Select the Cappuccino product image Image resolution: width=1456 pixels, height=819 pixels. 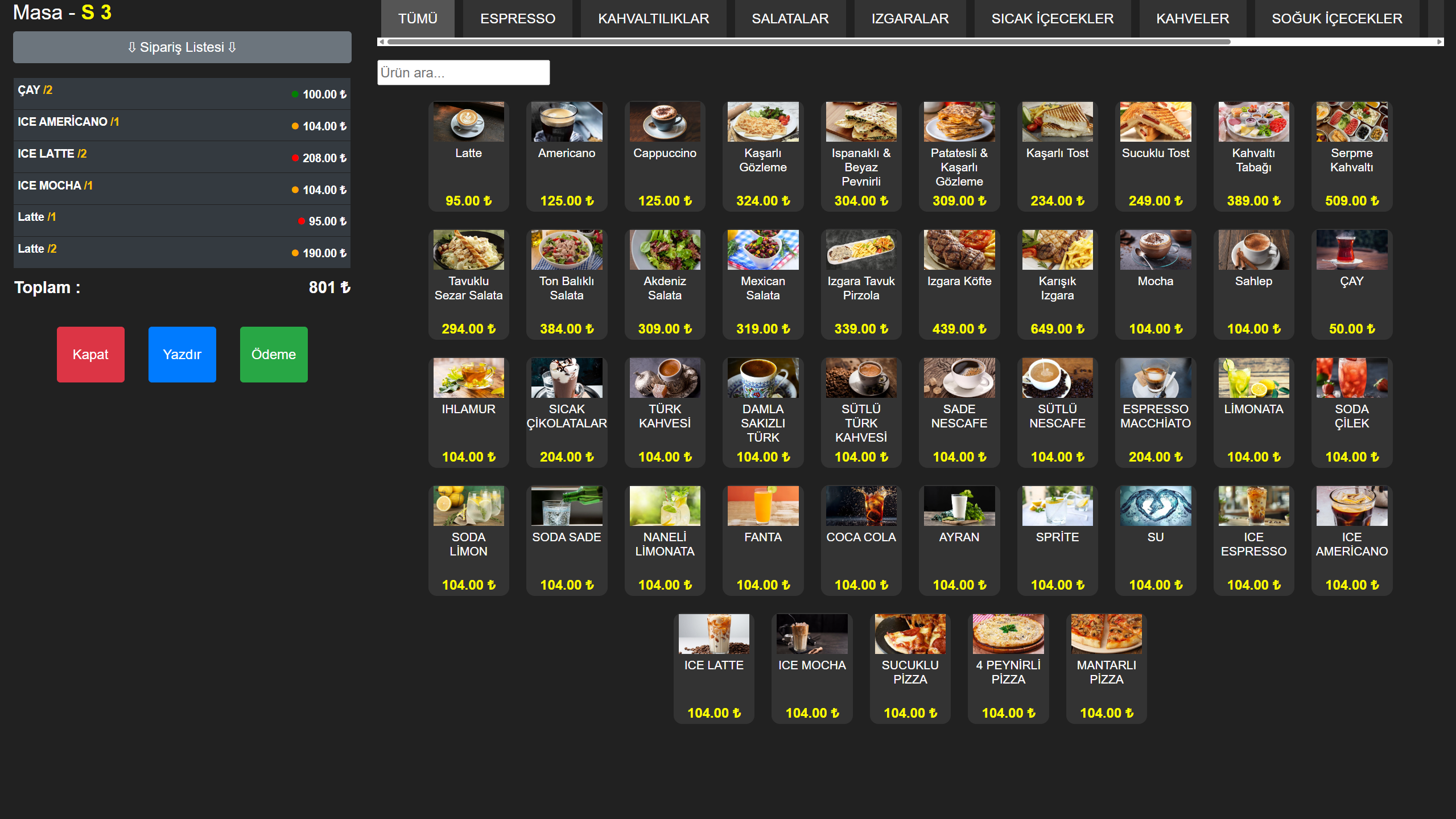[x=665, y=122]
